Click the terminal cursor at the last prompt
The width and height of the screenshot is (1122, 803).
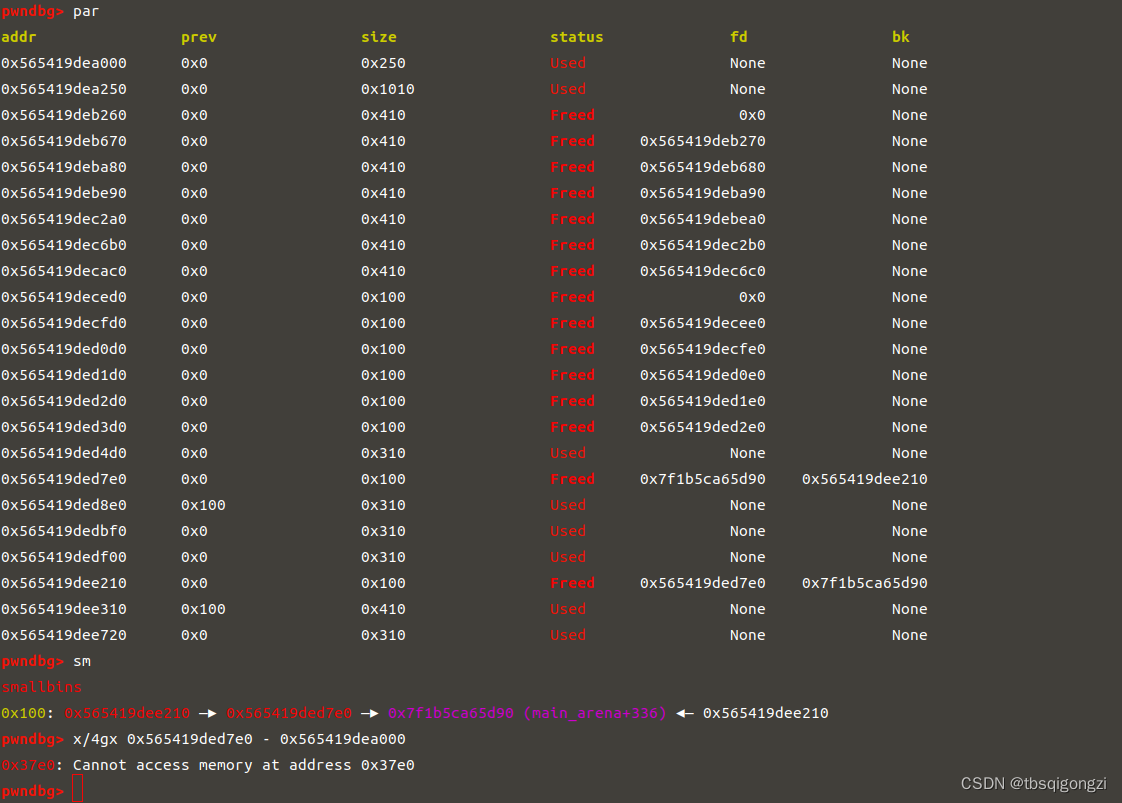tap(78, 790)
